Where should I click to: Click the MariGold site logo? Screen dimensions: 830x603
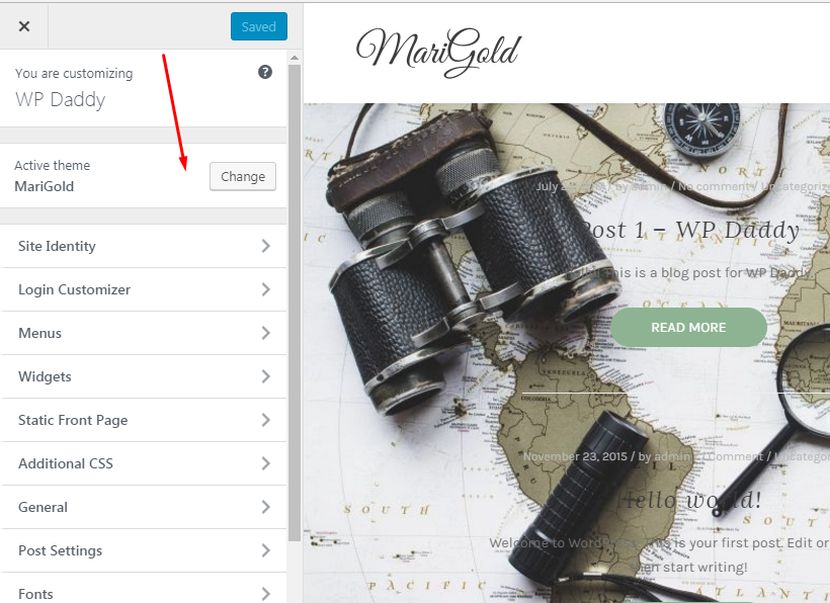(439, 52)
